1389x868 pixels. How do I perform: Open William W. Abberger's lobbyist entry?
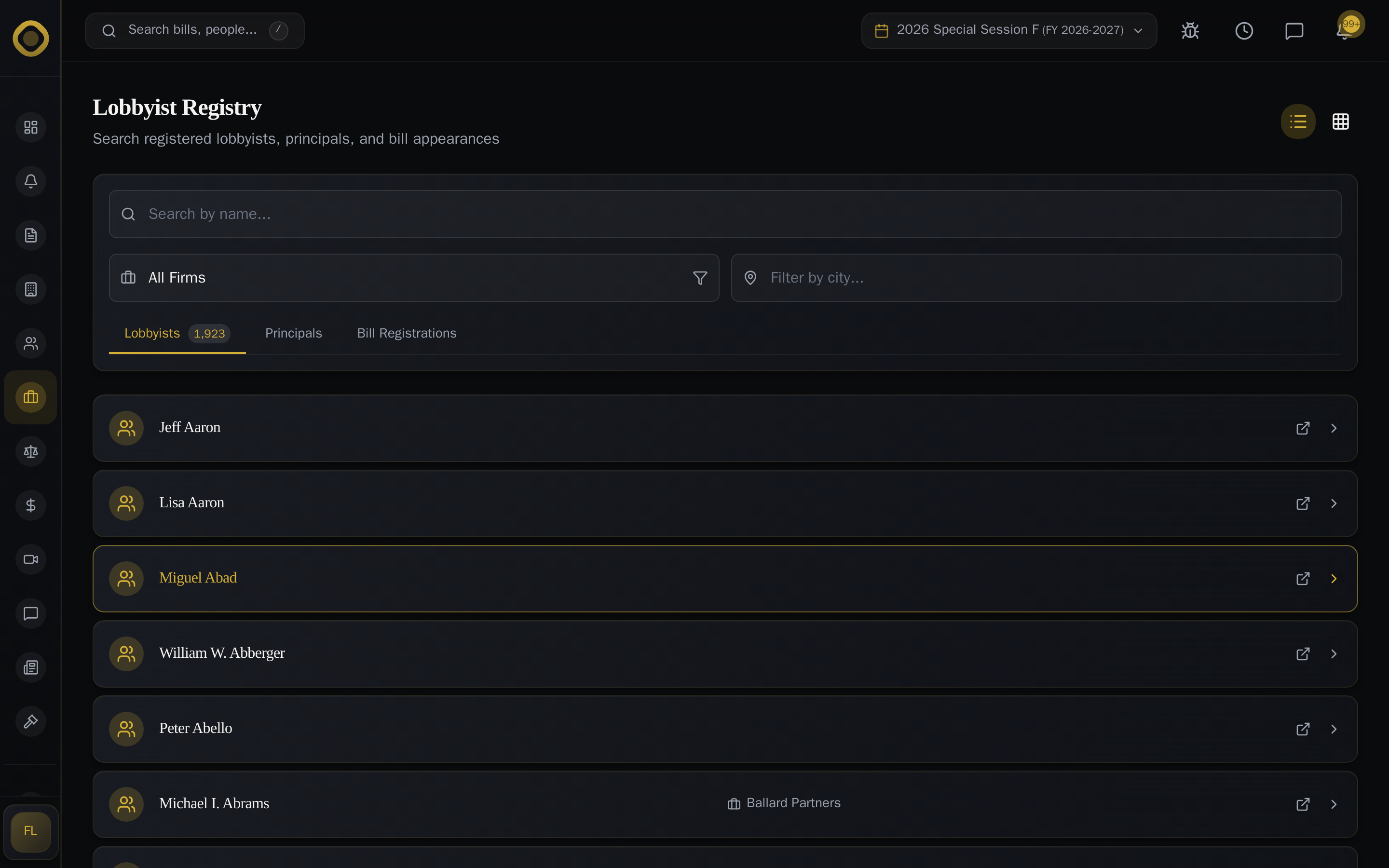(725, 654)
